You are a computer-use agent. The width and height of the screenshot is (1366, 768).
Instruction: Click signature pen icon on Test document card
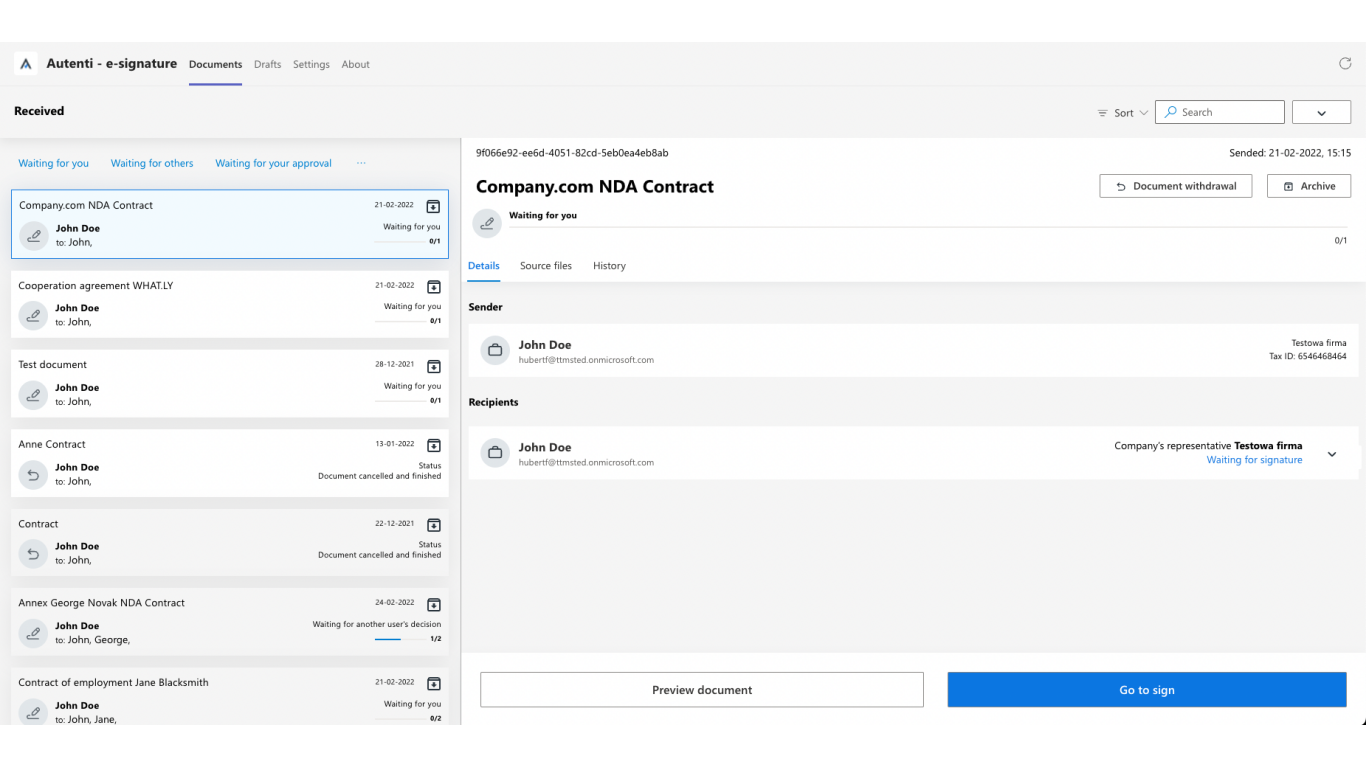pyautogui.click(x=34, y=395)
